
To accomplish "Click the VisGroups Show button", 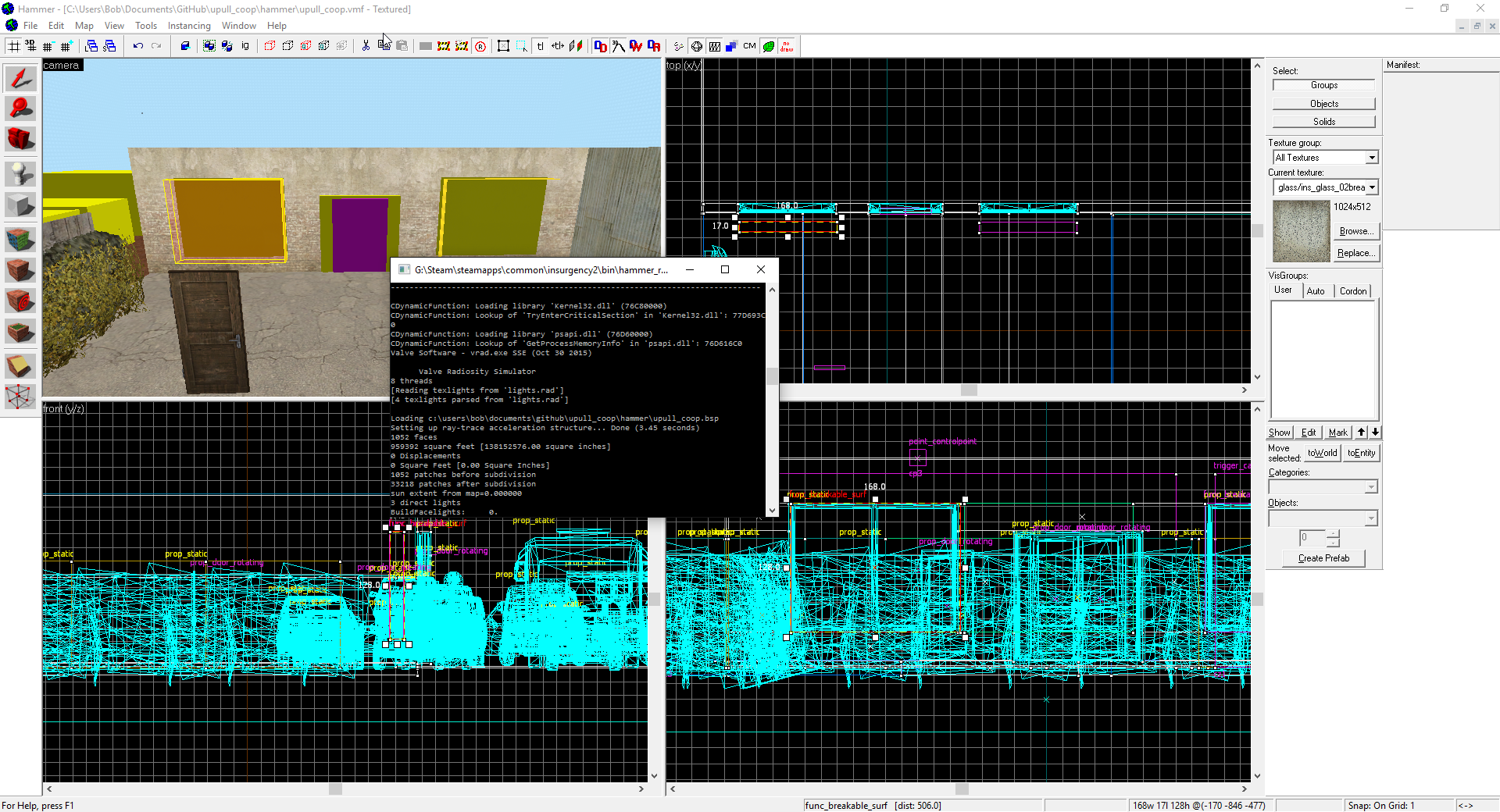I will tap(1280, 433).
